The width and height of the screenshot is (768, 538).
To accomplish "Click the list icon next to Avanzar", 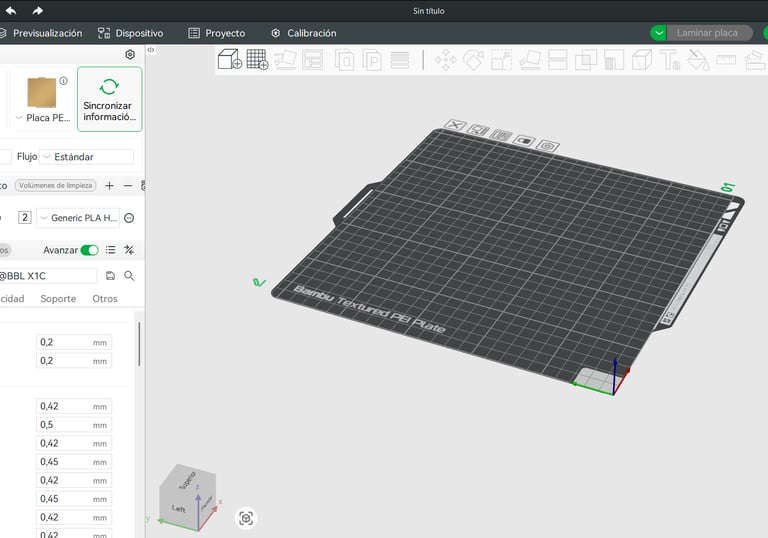I will (111, 250).
